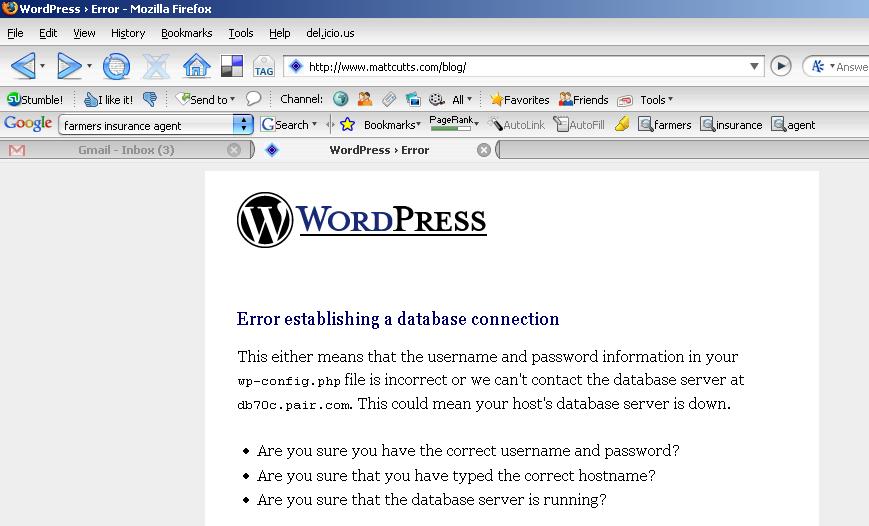The image size is (869, 526).
Task: Click the Forward navigation arrow
Action: [69, 66]
